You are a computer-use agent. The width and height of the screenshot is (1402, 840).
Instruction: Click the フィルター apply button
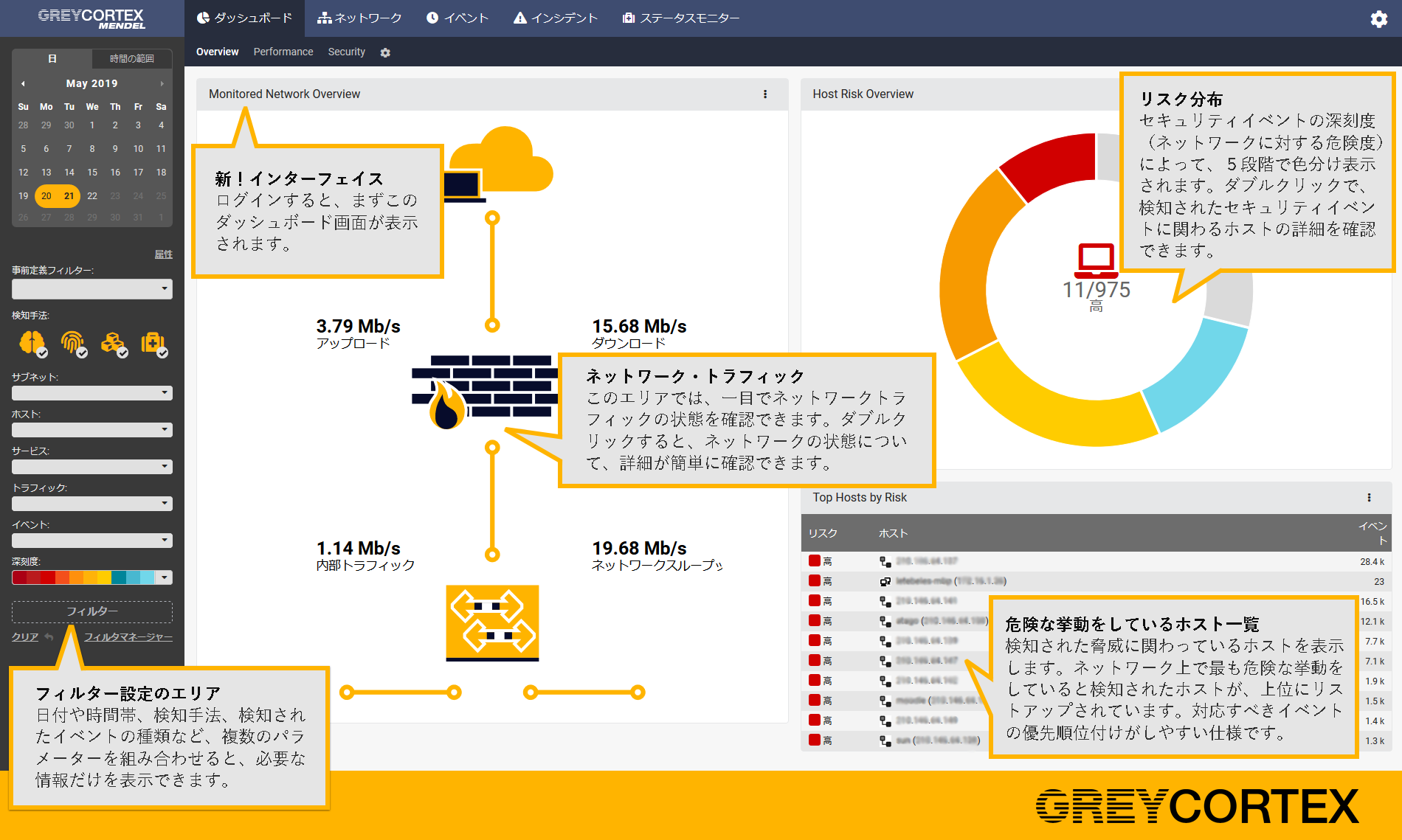tap(92, 612)
